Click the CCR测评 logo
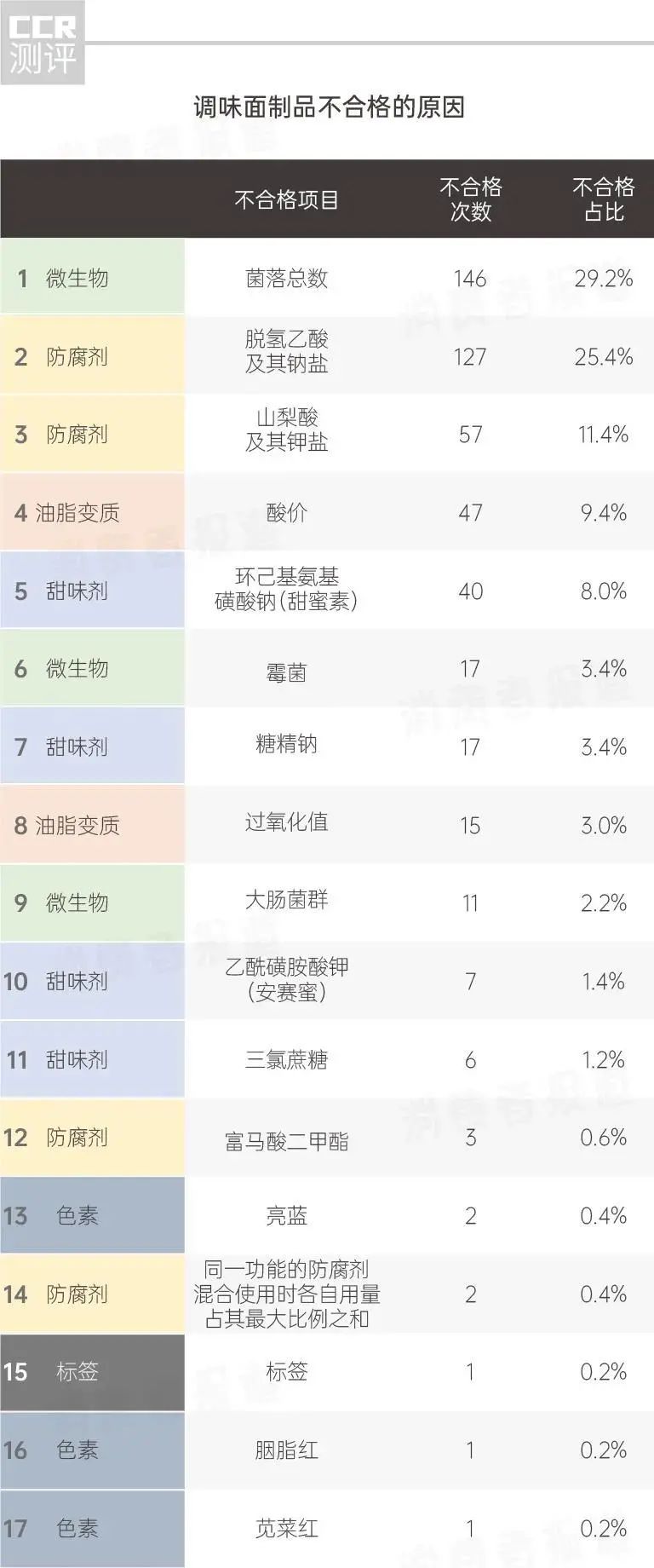 (x=43, y=44)
